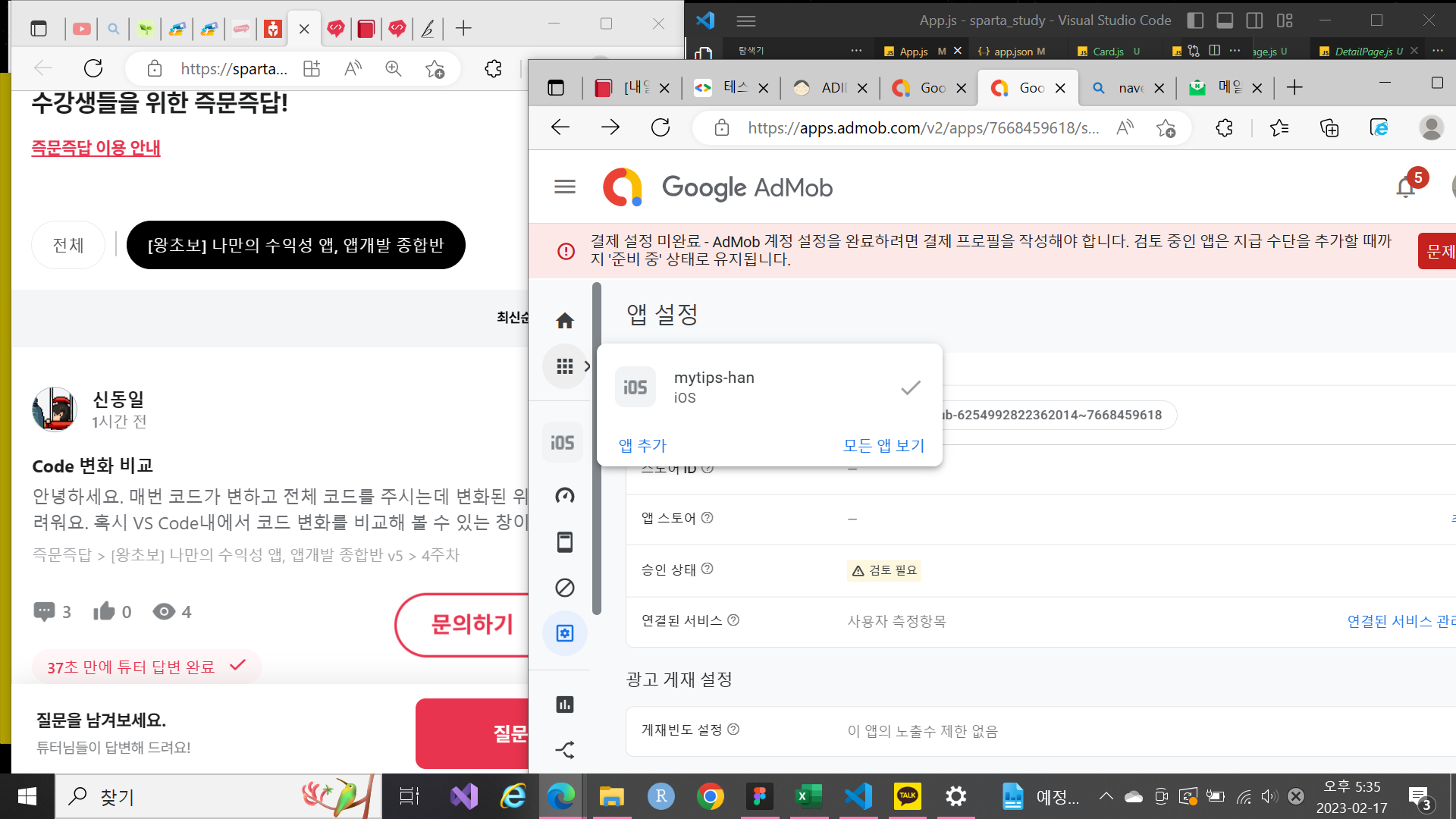Open 신동일 profile avatar on Sparta post

coord(55,409)
